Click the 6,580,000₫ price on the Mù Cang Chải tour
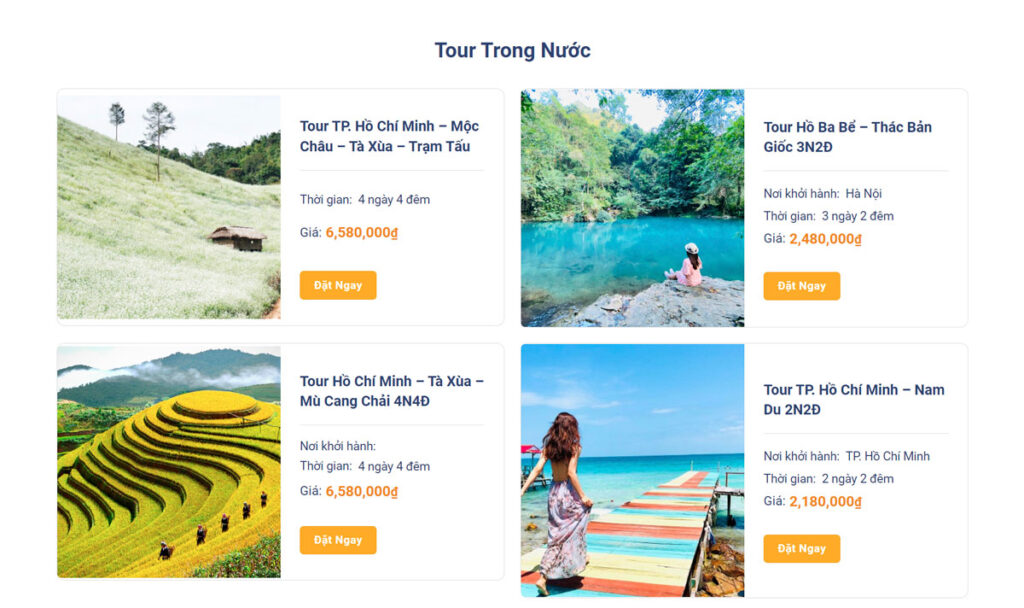 point(361,491)
